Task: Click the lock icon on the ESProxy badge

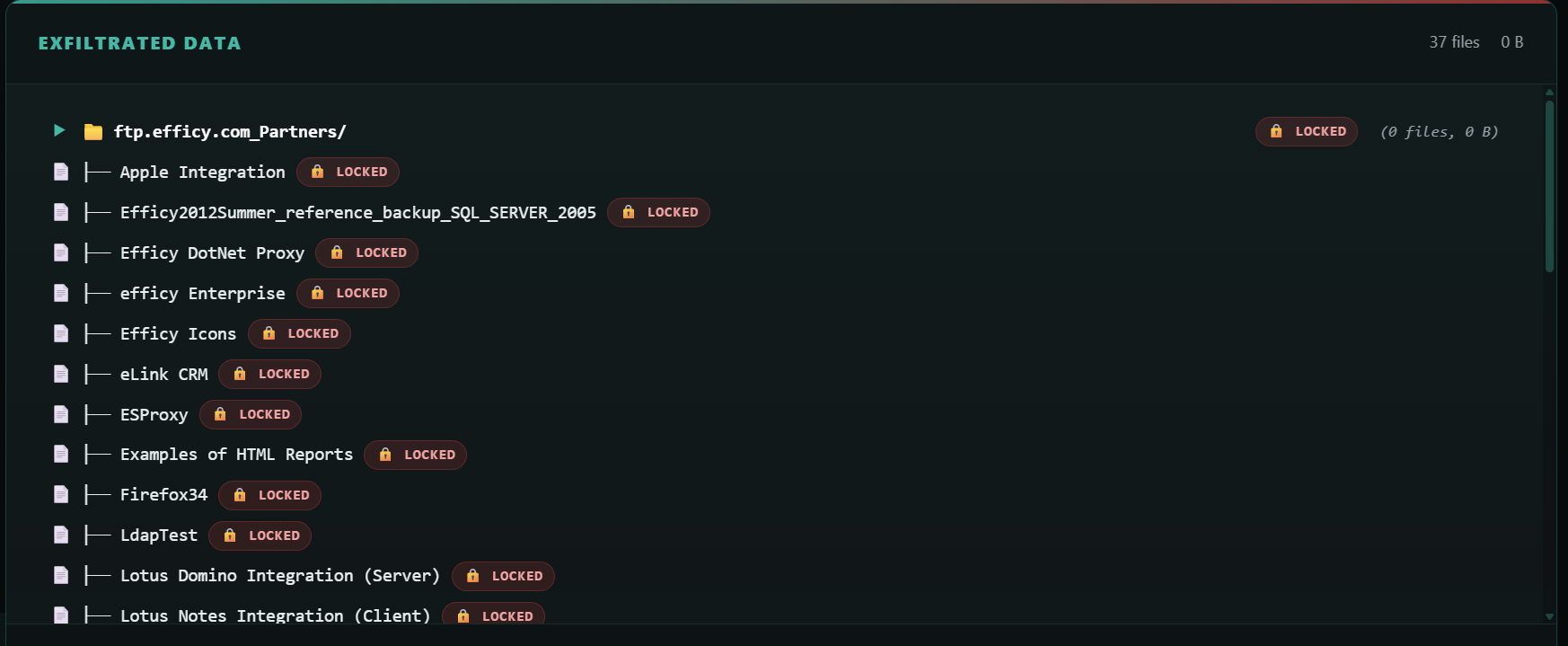Action: pyautogui.click(x=220, y=414)
